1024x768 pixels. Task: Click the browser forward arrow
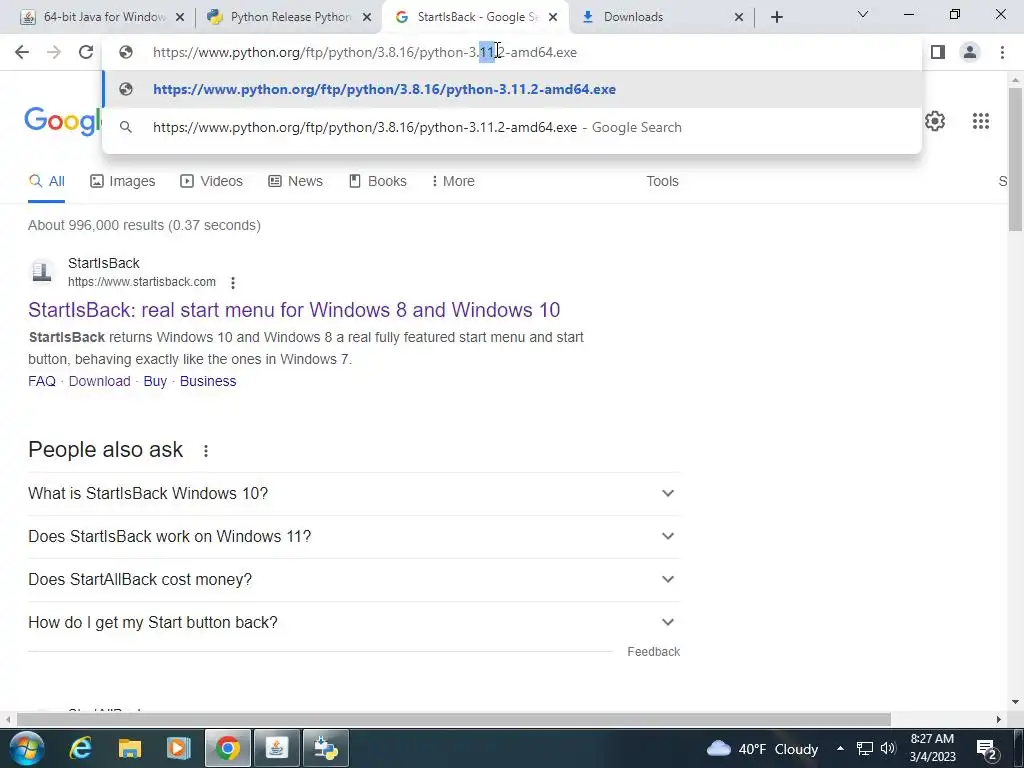tap(54, 52)
